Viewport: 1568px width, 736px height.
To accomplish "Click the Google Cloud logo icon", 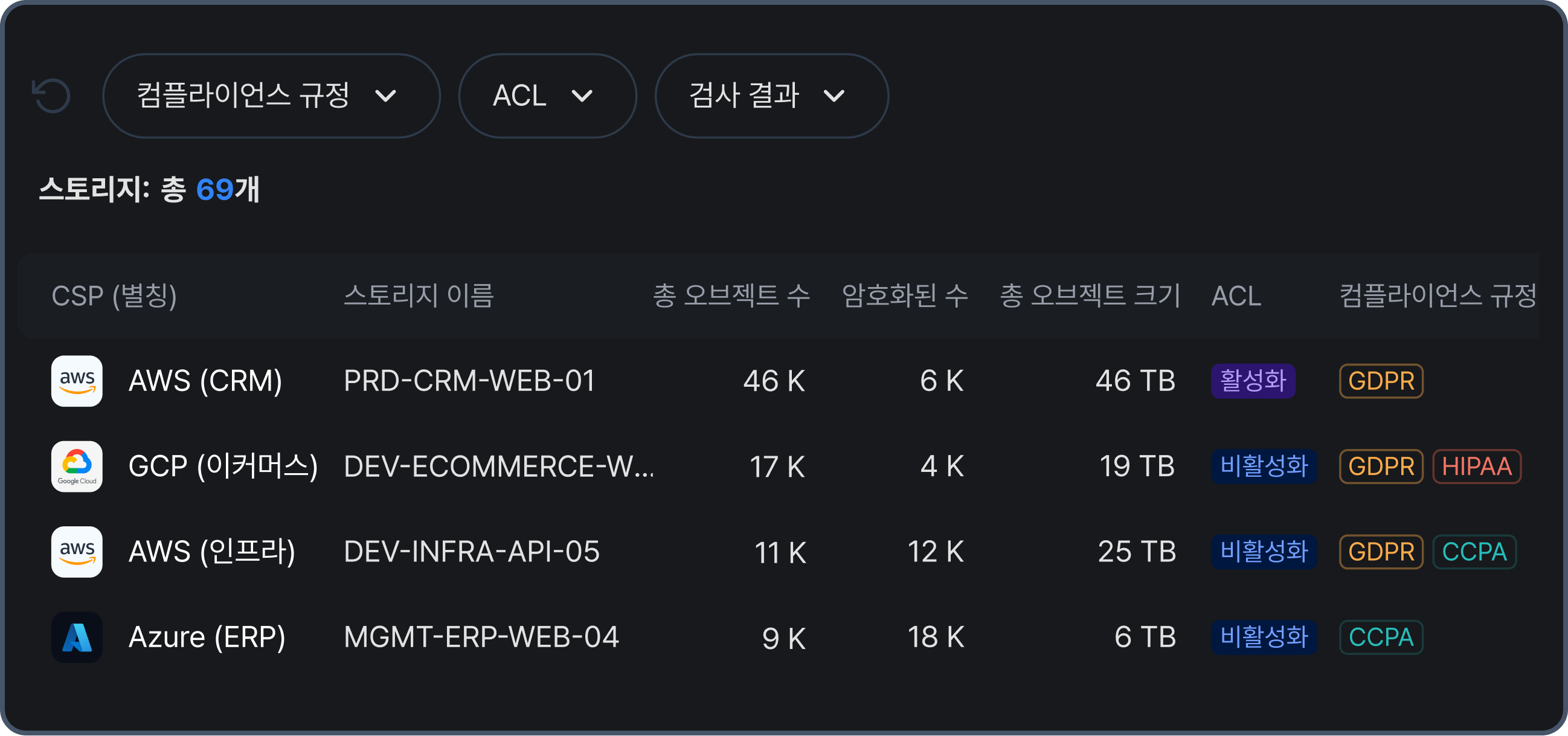I will click(x=77, y=466).
